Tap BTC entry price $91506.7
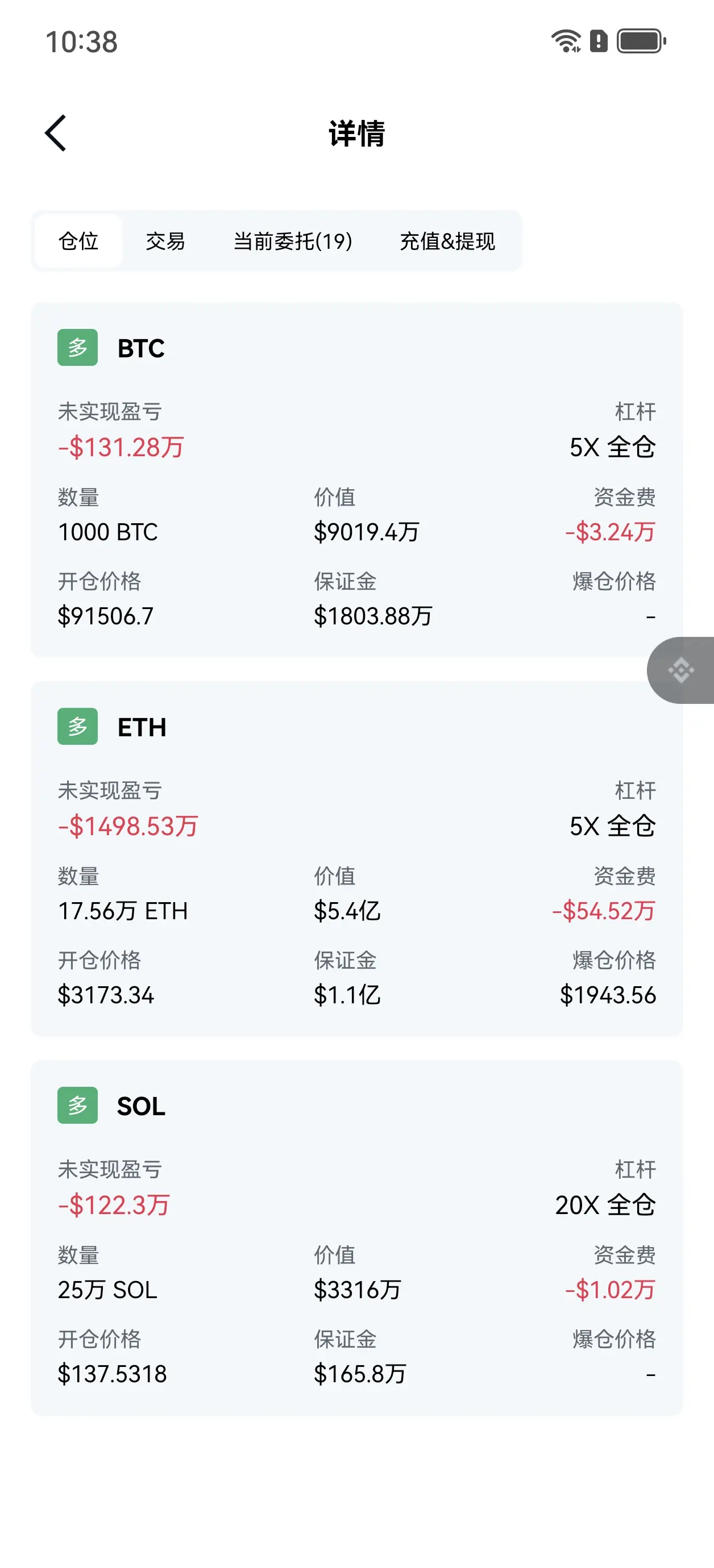The width and height of the screenshot is (714, 1568). tap(105, 616)
